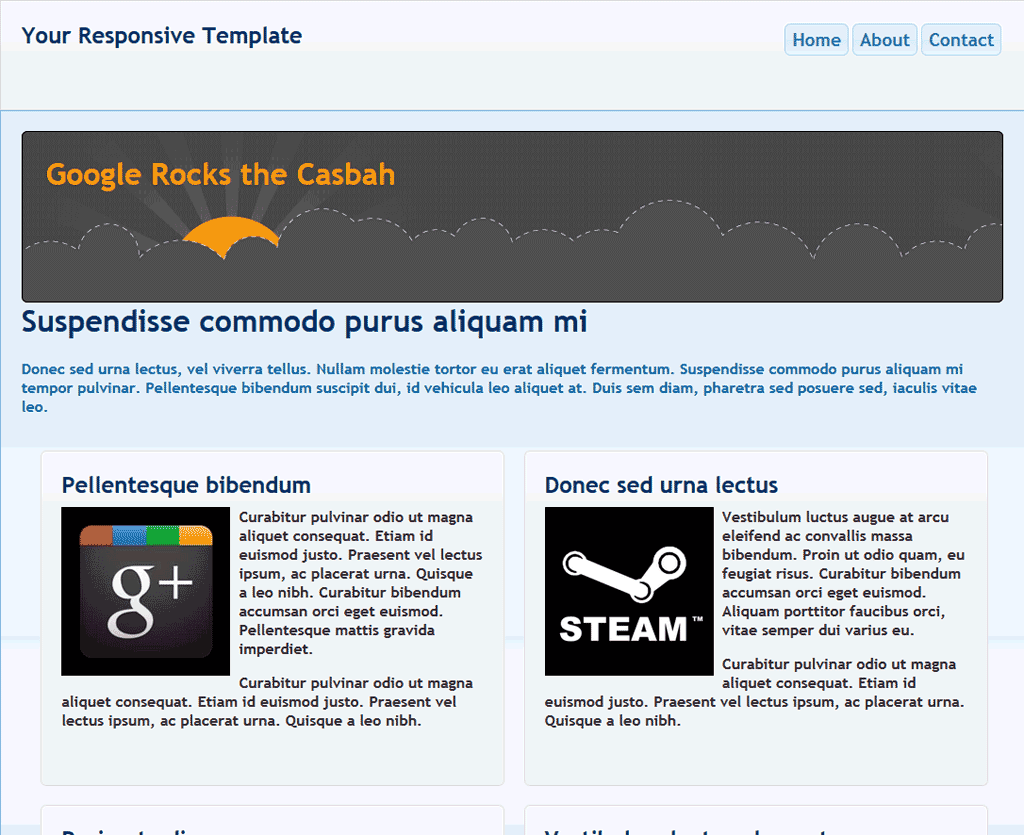Viewport: 1024px width, 835px height.
Task: Open the Contact navigation link
Action: [960, 40]
